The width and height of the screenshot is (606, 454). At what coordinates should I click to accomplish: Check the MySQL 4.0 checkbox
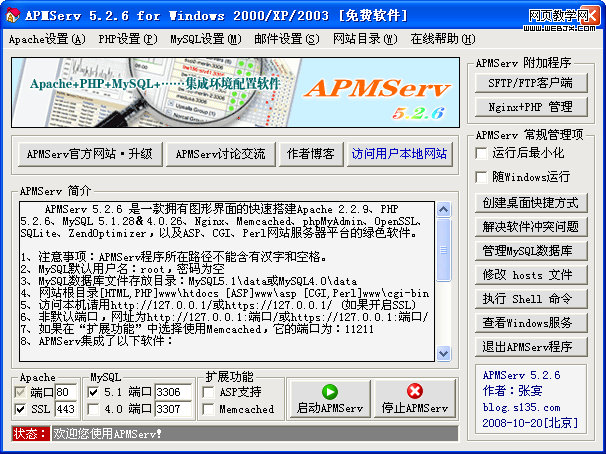click(93, 409)
